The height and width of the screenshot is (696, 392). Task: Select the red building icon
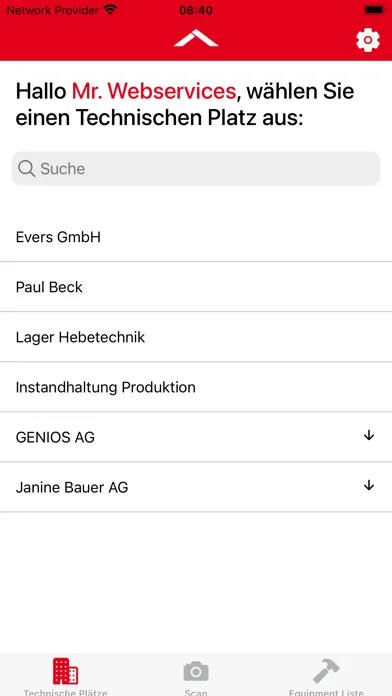65,671
